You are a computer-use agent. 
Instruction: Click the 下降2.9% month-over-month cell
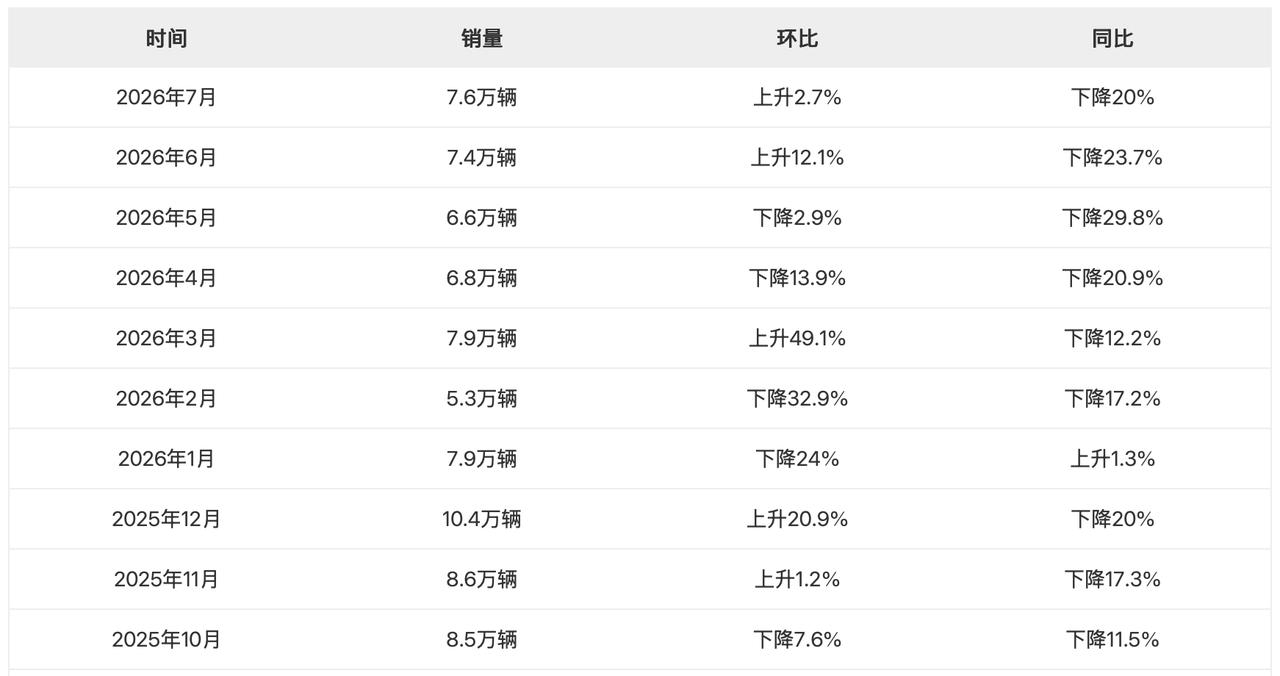pyautogui.click(x=797, y=218)
